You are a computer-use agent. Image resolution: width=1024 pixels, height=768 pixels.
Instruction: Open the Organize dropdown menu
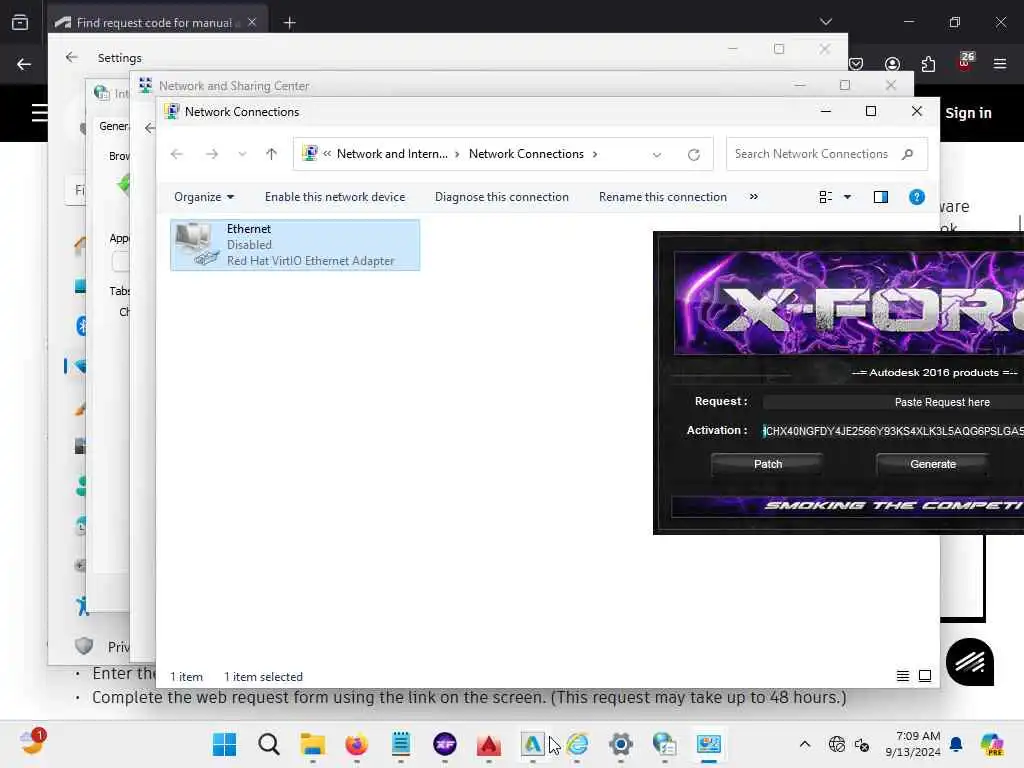(x=204, y=197)
